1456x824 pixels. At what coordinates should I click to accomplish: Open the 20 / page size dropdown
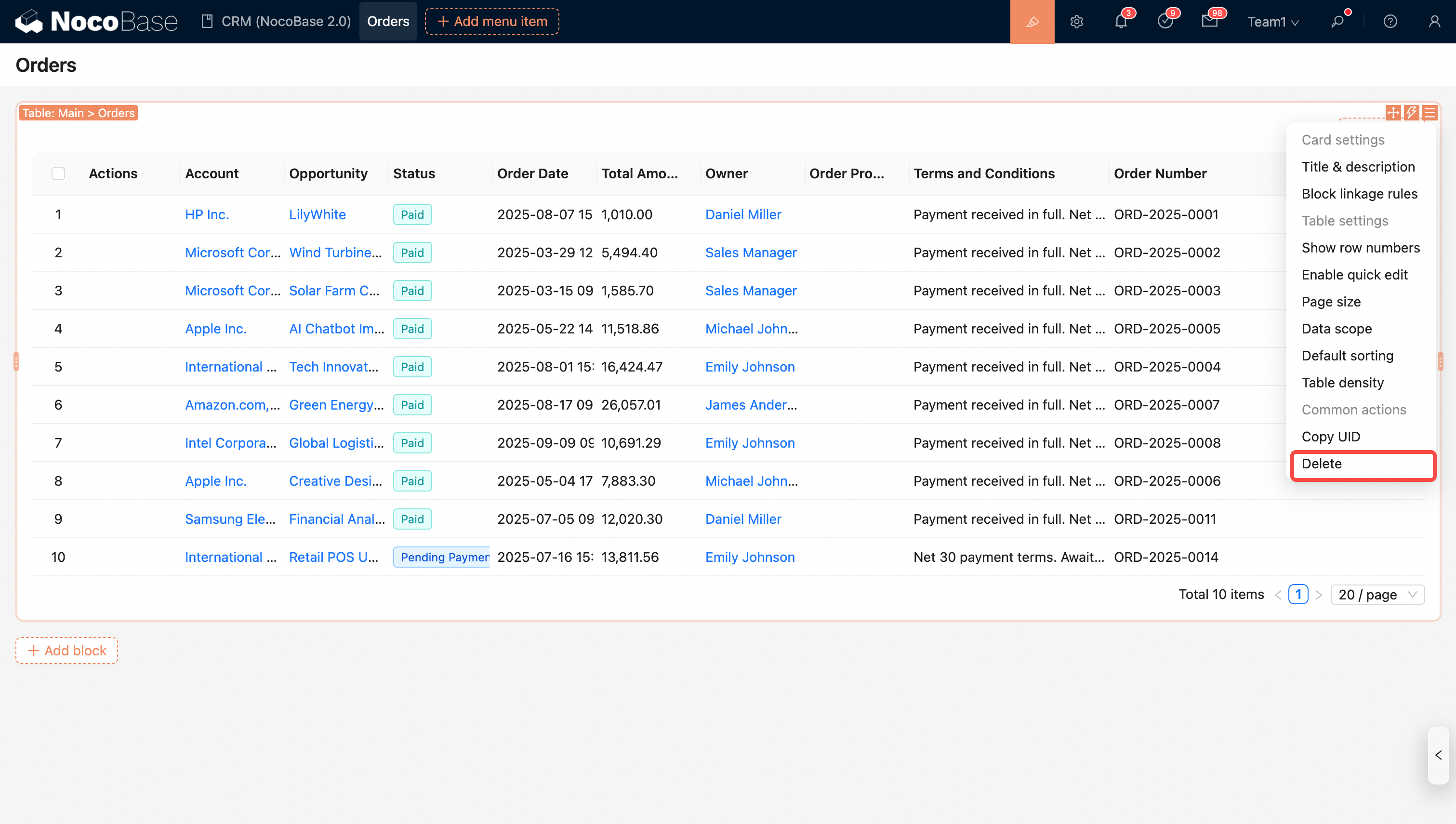click(1377, 594)
